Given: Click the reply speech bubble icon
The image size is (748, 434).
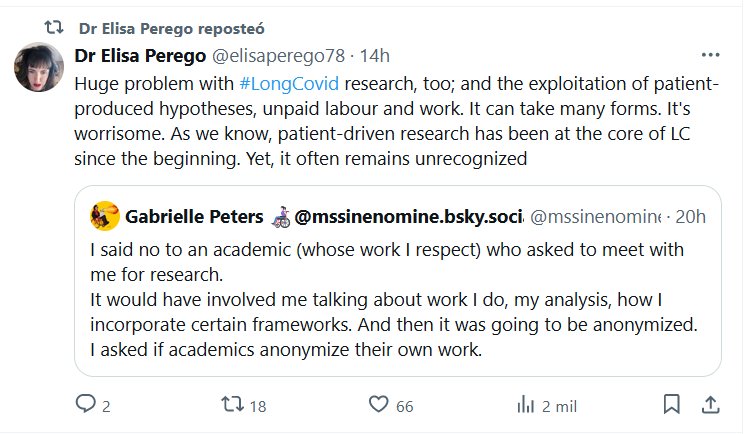Looking at the screenshot, I should pyautogui.click(x=86, y=405).
